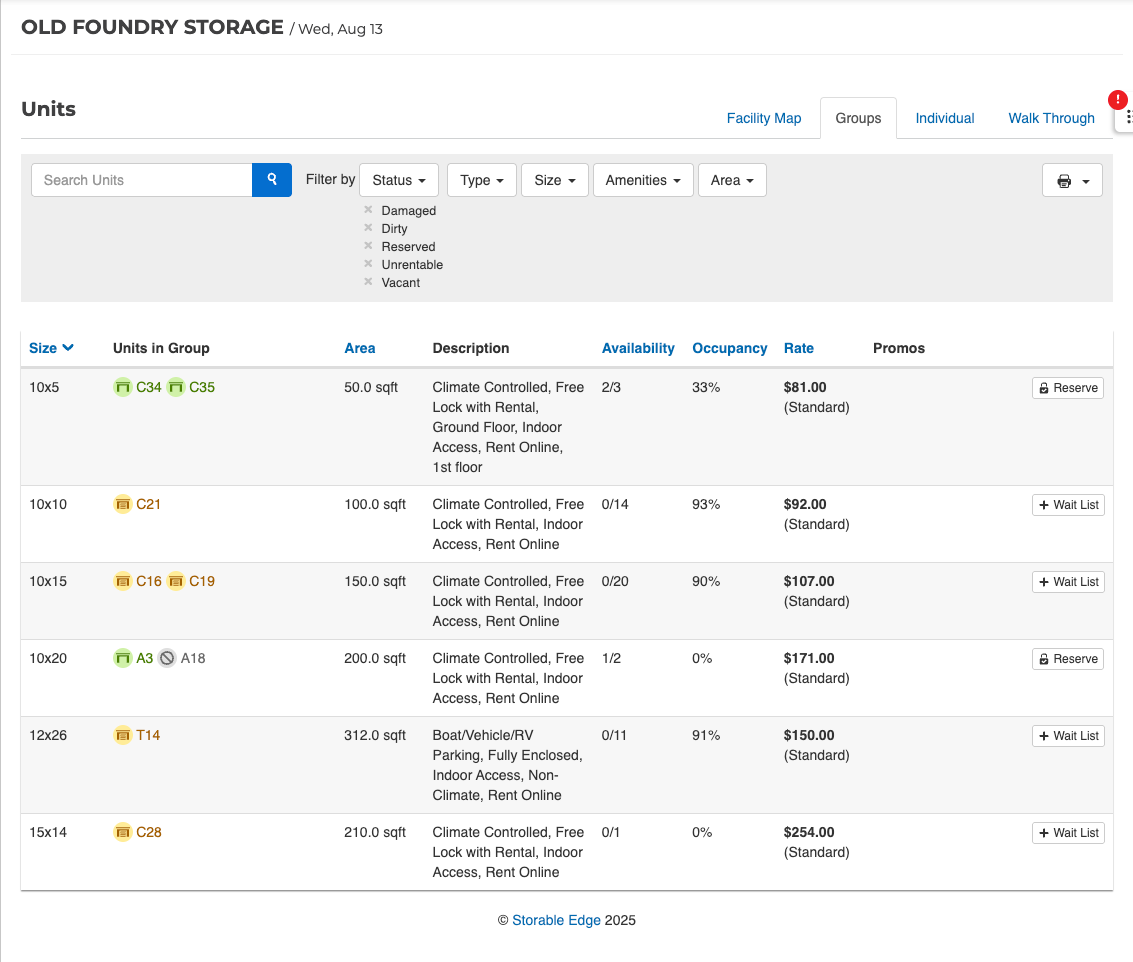Screen dimensions: 1133x962
Task: Reserve a 10x5 unit
Action: (x=1067, y=388)
